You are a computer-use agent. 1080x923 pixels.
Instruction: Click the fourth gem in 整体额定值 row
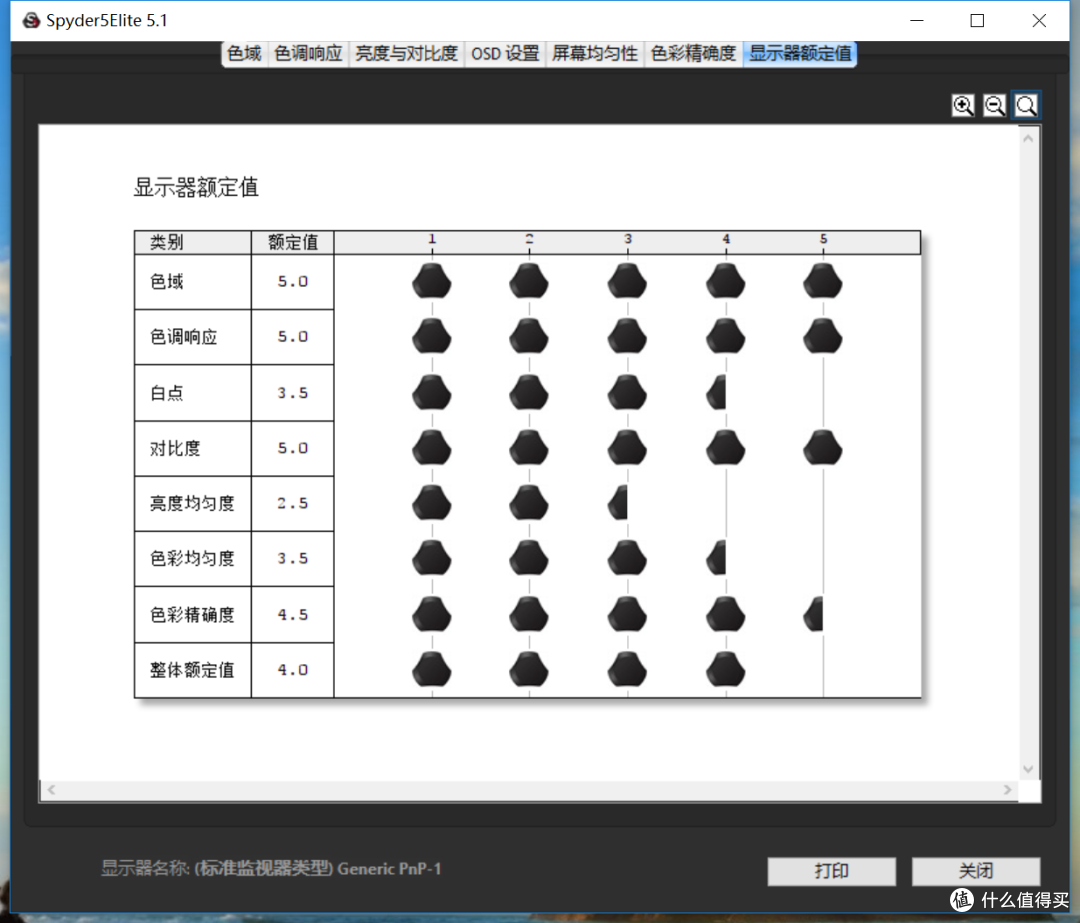725,670
